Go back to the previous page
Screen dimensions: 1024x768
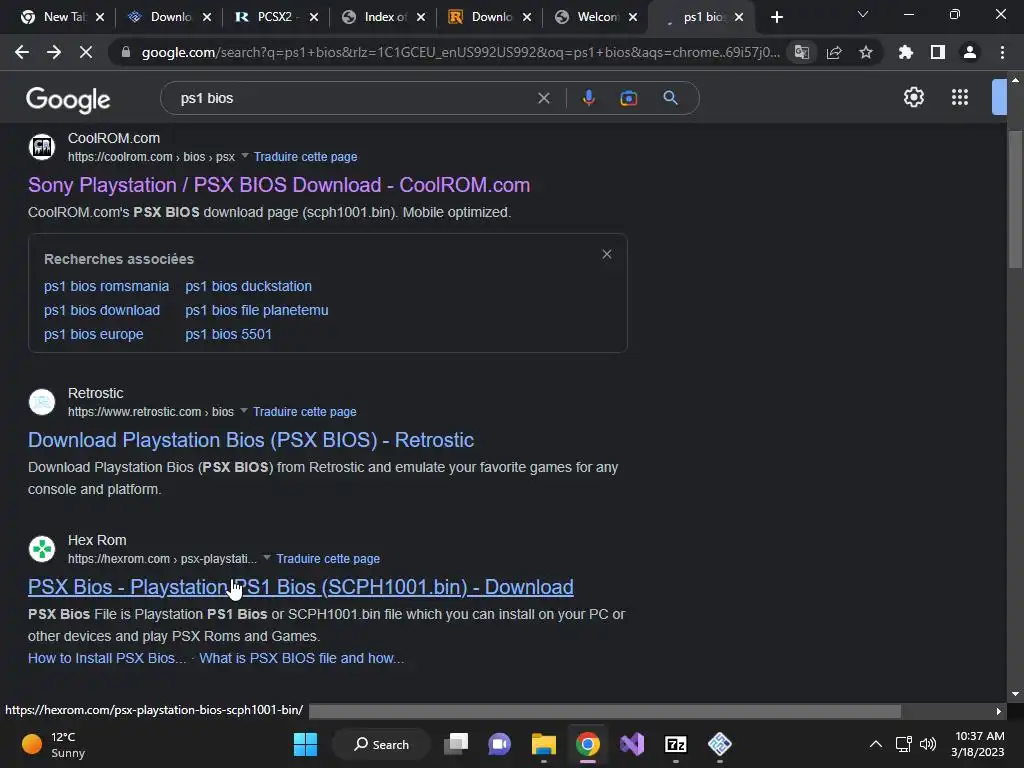click(22, 52)
